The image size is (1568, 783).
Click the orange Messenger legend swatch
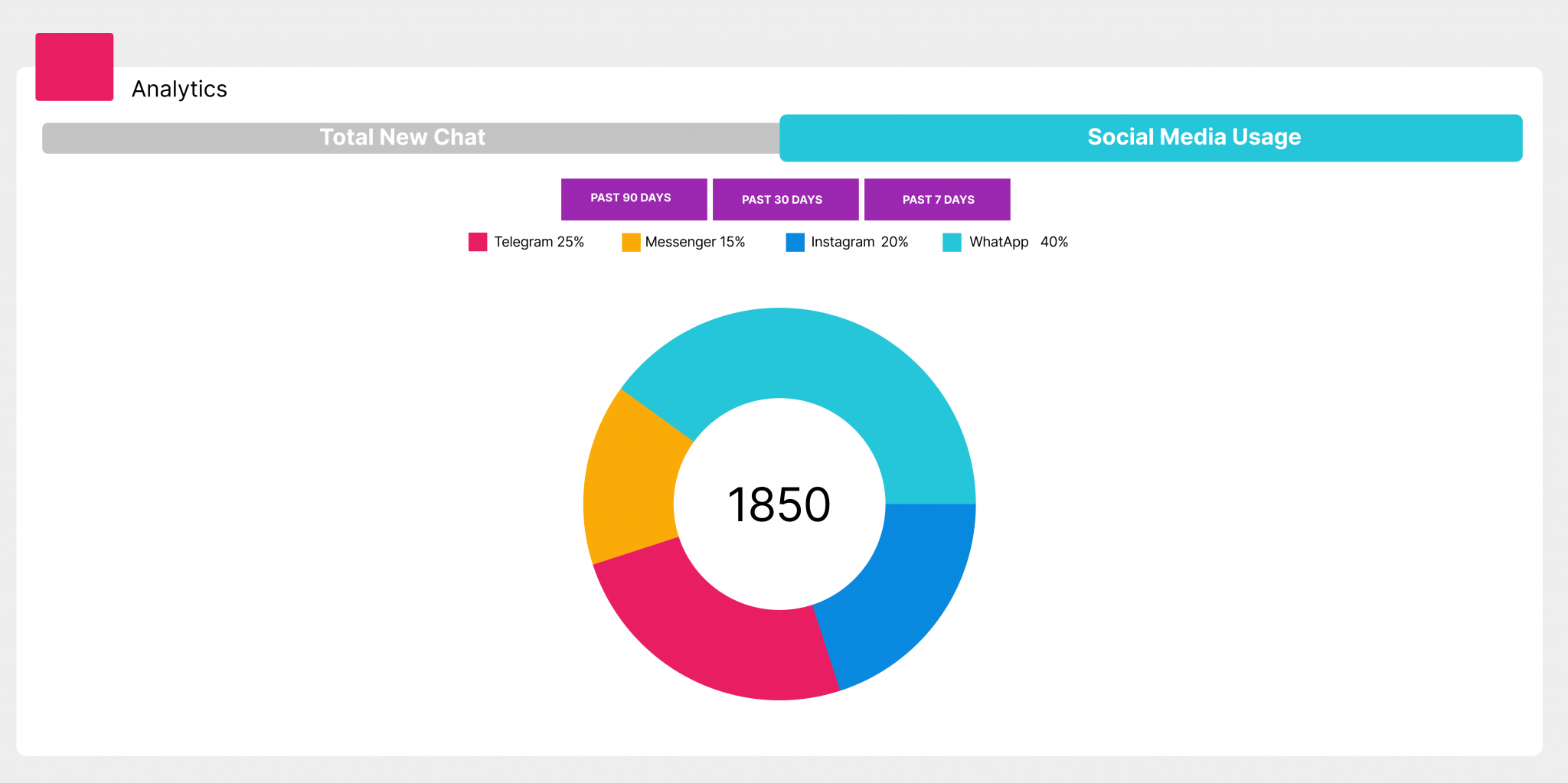tap(631, 242)
